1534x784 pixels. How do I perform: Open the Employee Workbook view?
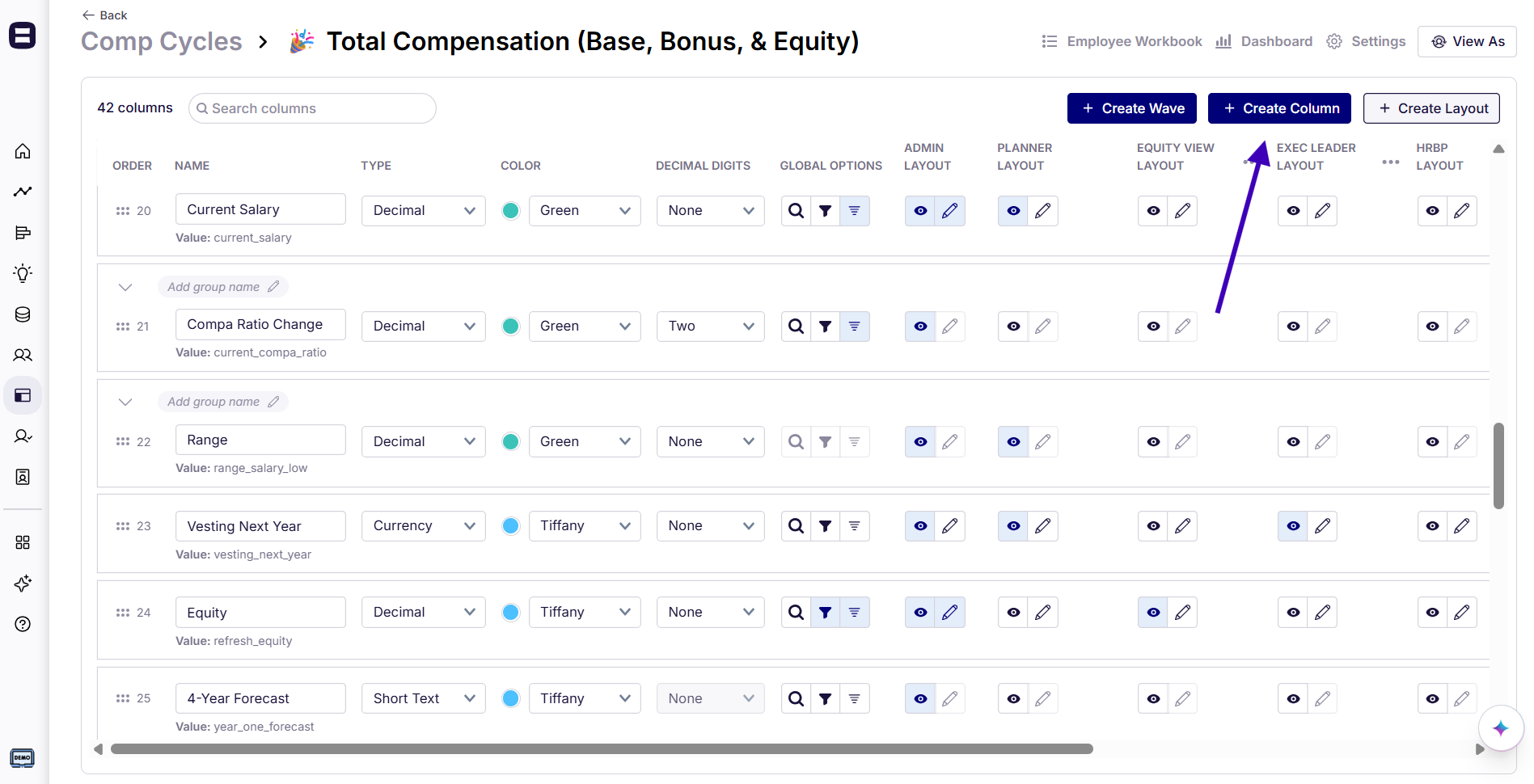tap(1122, 41)
